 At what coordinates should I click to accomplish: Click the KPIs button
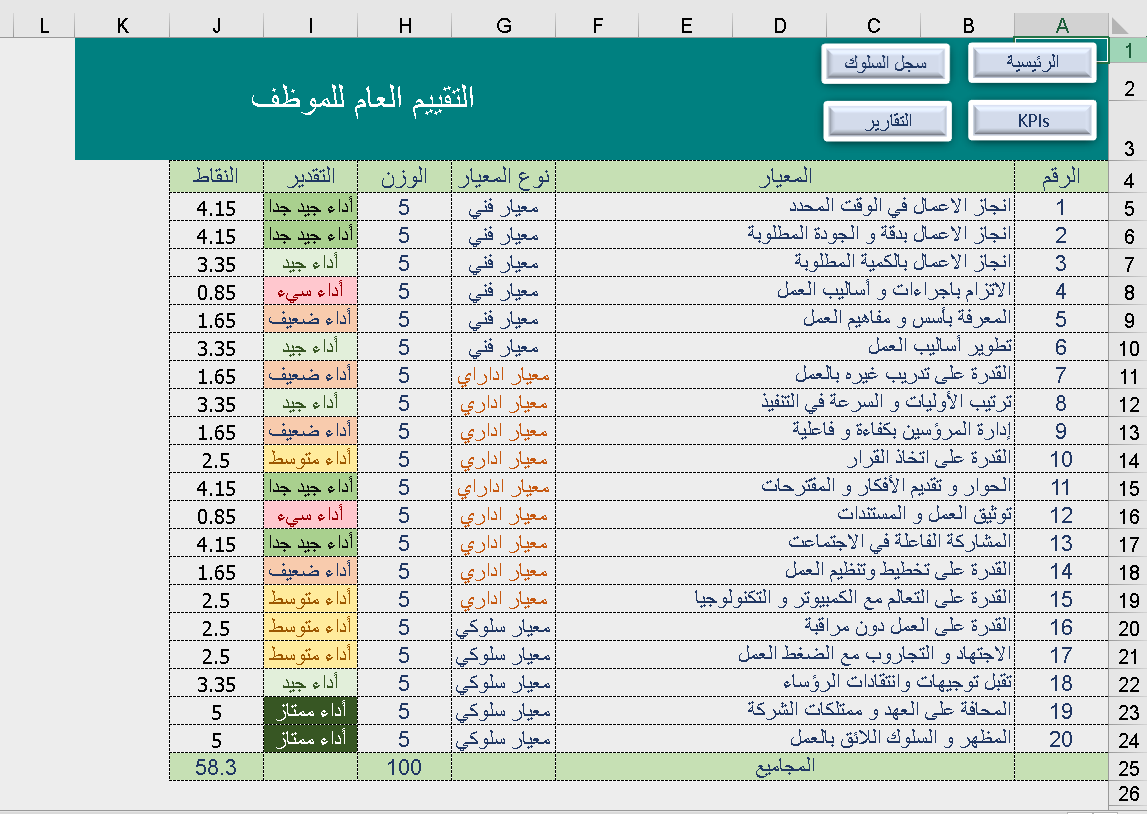(1031, 122)
